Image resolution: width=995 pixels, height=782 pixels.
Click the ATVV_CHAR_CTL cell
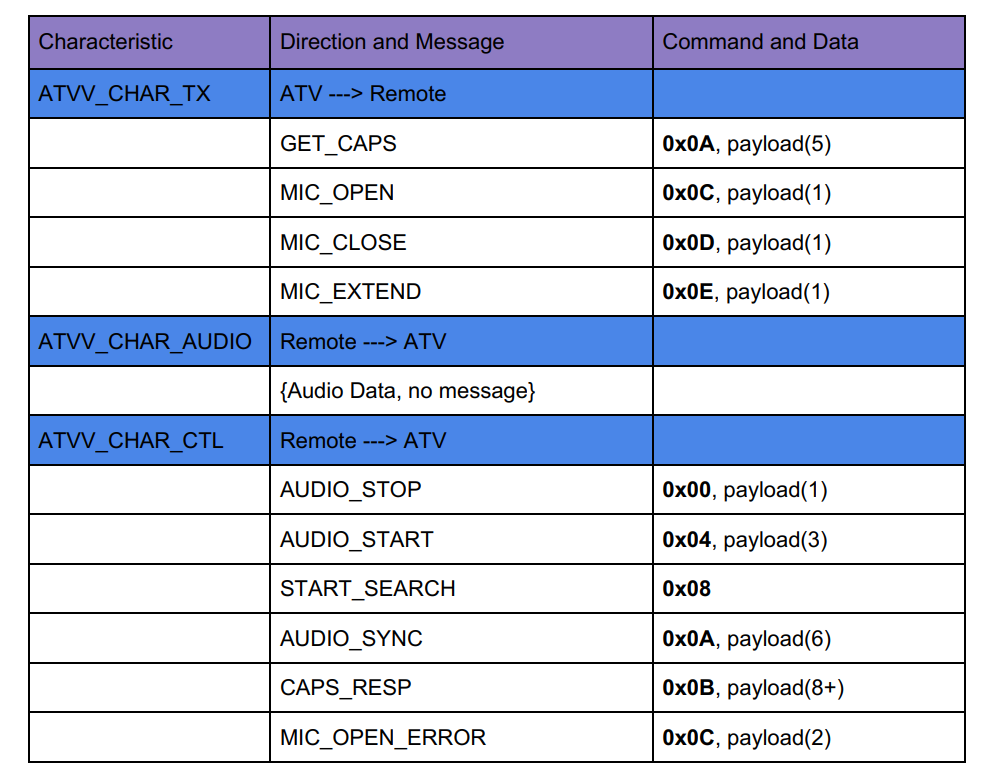coord(149,441)
